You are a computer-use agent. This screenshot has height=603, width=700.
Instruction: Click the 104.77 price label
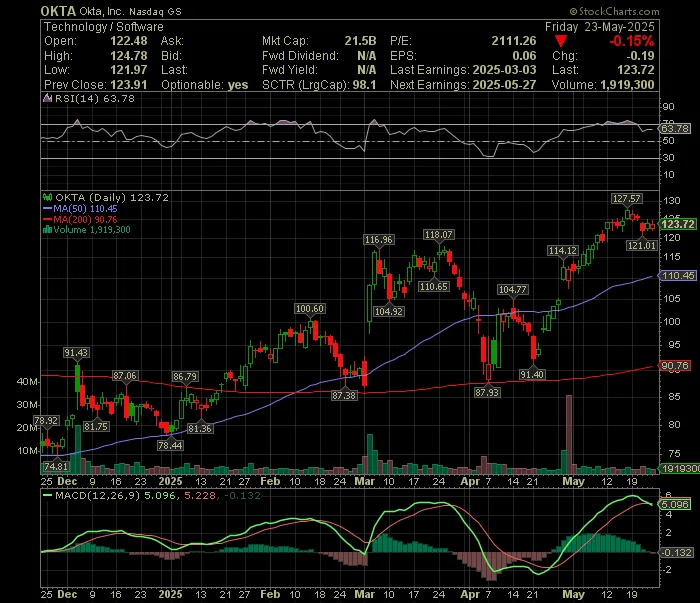pyautogui.click(x=513, y=290)
